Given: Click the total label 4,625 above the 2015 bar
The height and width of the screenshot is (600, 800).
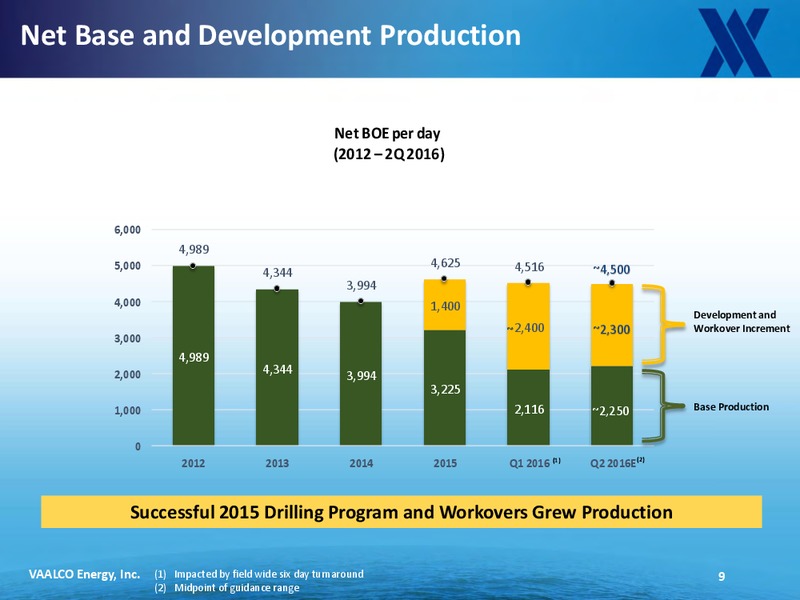Looking at the screenshot, I should tap(445, 263).
